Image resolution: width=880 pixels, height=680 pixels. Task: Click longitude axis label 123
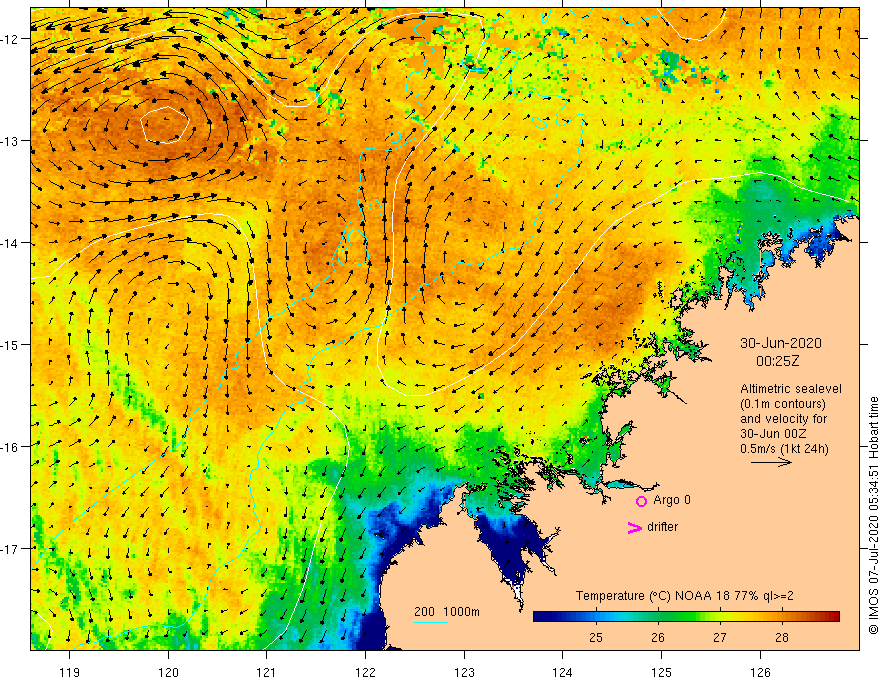pos(464,672)
